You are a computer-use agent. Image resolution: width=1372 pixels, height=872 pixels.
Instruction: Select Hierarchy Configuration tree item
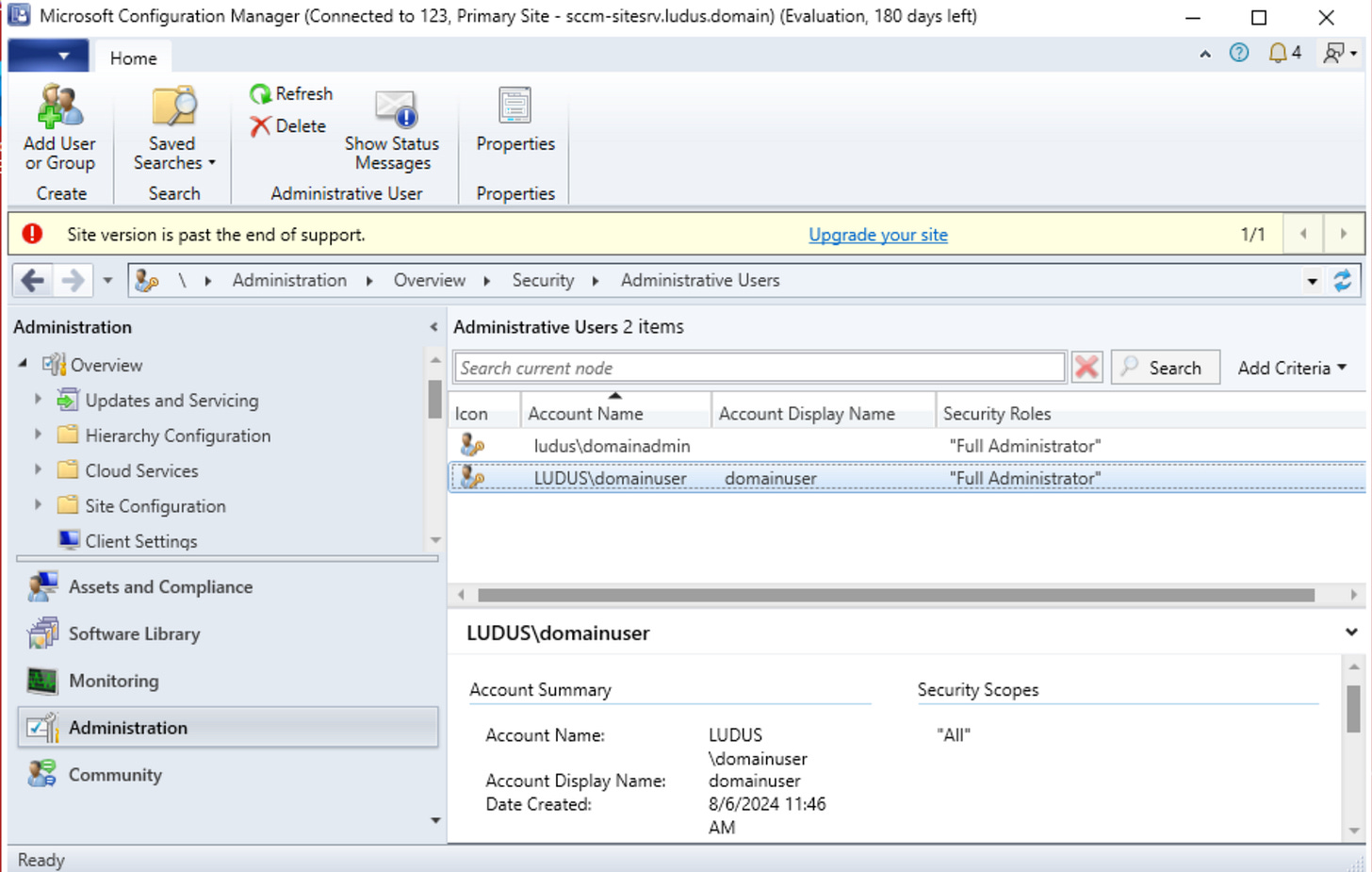tap(177, 435)
